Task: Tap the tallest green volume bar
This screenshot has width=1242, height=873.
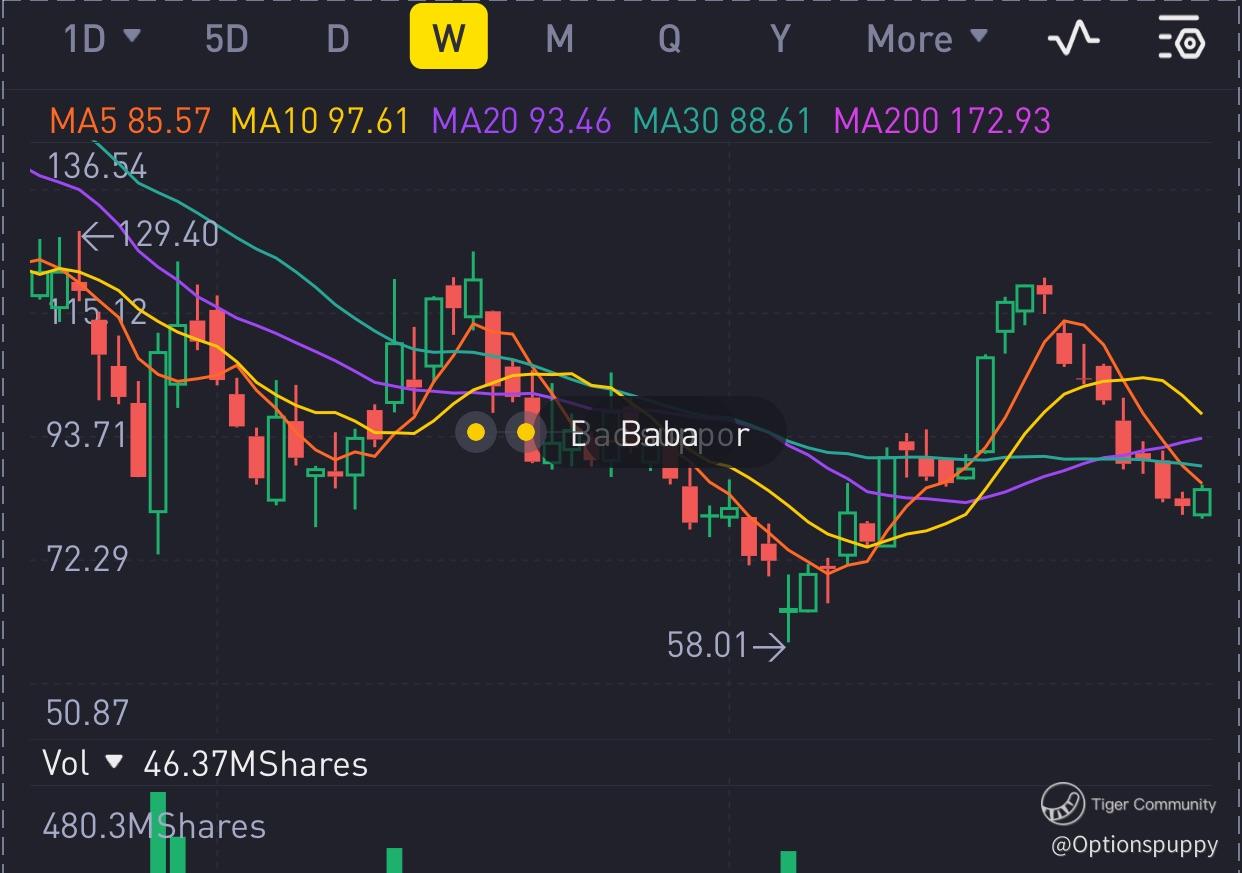Action: coord(157,832)
